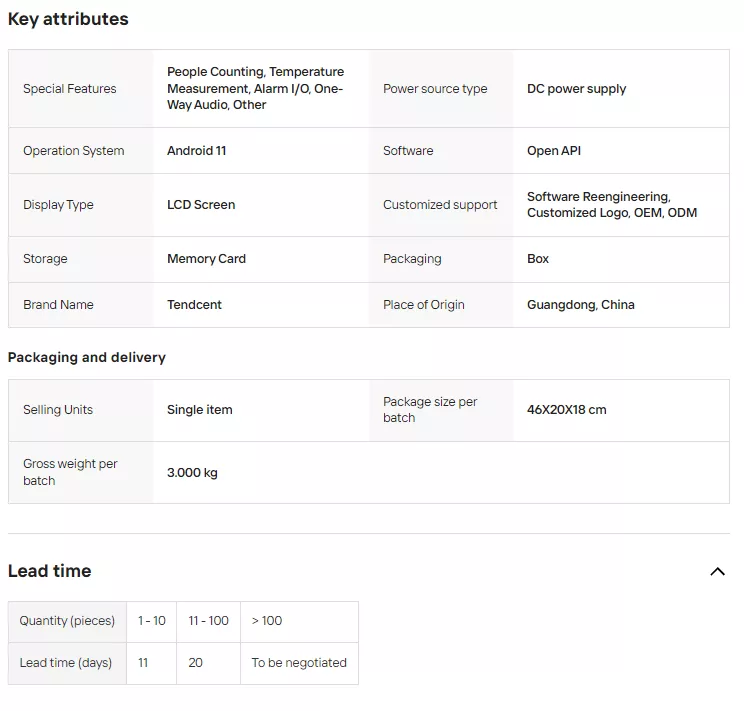
Task: Click the Packaging label in Key attributes
Action: coord(412,259)
